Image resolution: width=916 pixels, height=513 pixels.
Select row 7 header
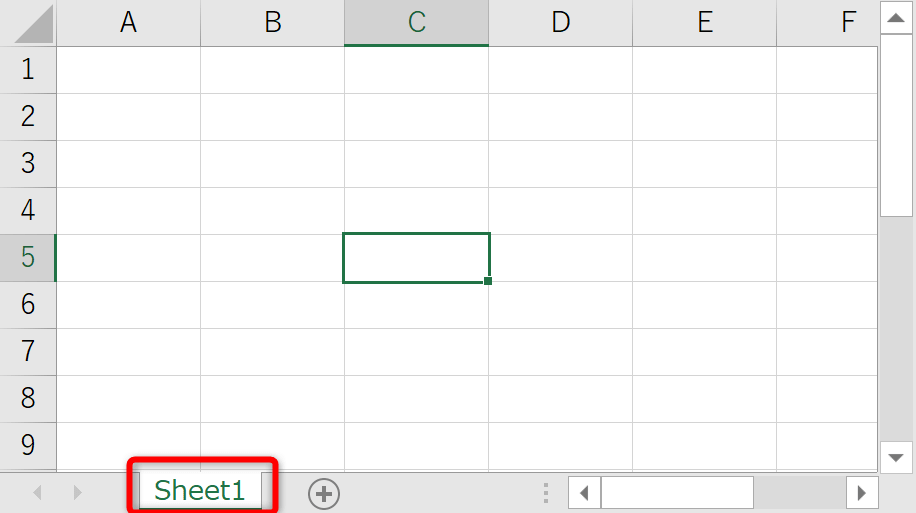pos(28,352)
